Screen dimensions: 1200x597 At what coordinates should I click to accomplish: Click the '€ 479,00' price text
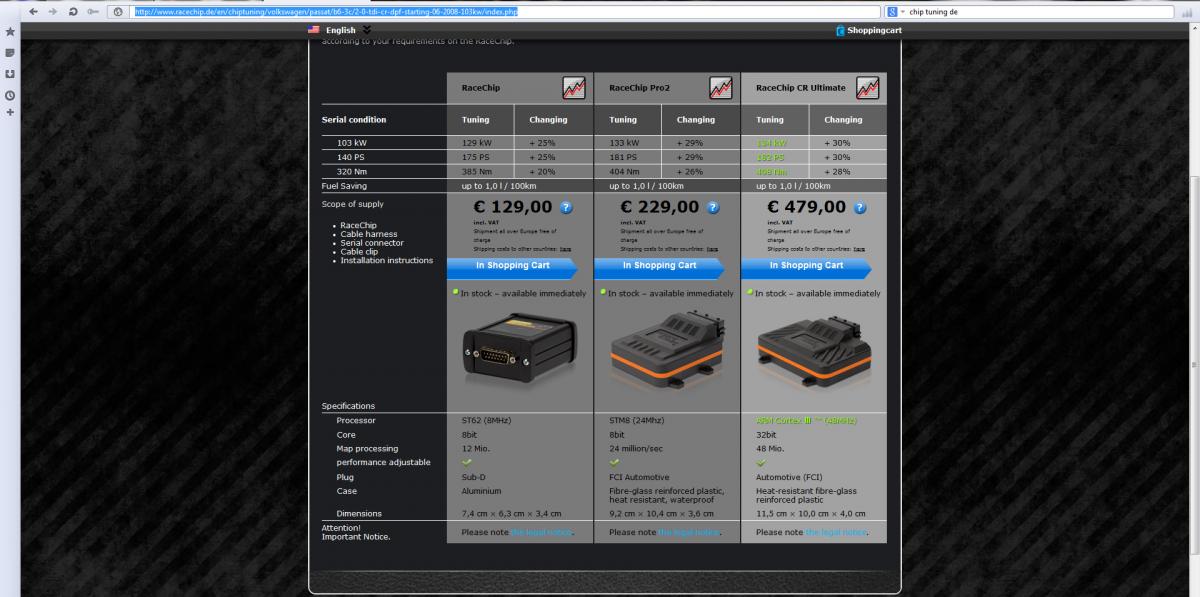pos(807,207)
